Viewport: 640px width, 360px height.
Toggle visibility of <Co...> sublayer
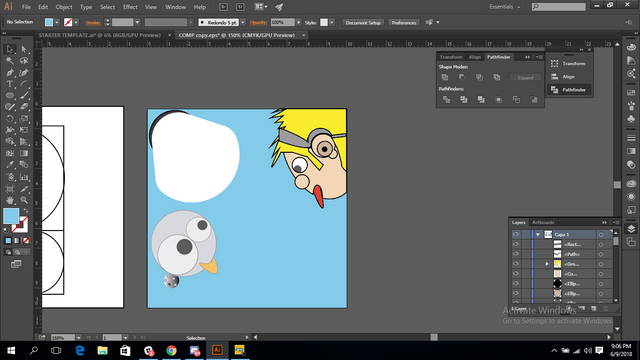(516, 273)
